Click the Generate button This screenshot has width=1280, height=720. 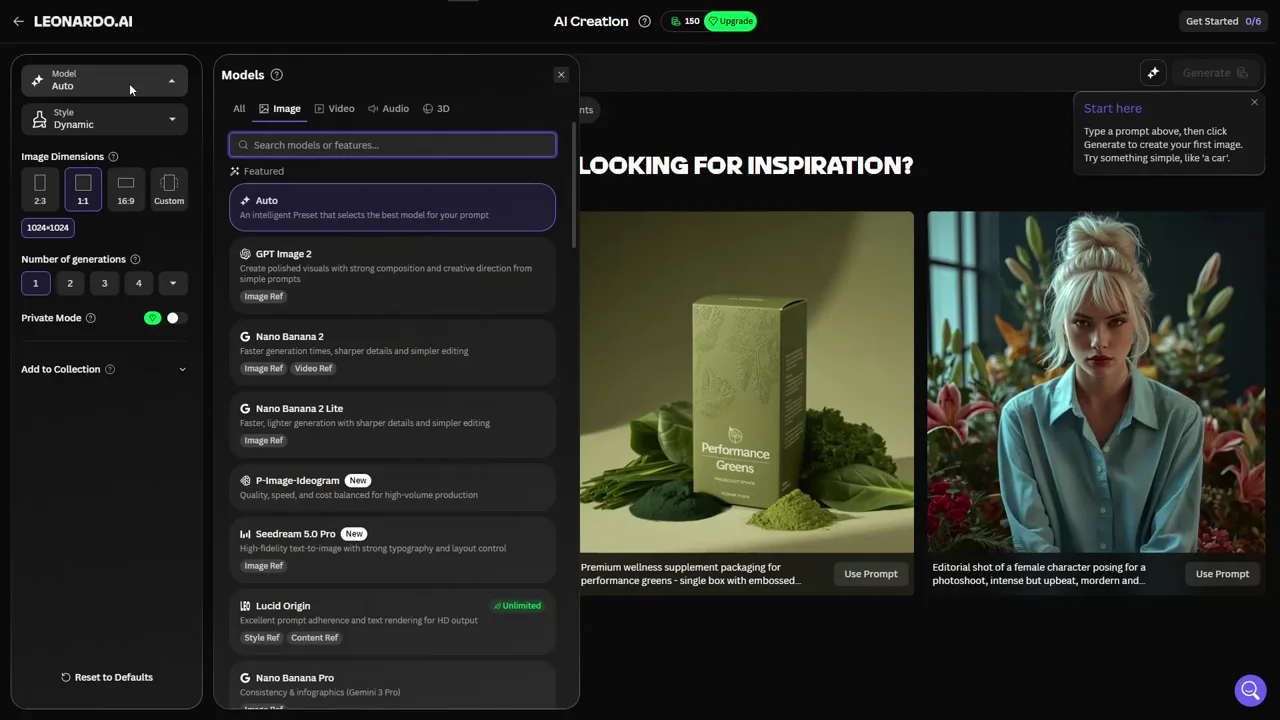[x=1215, y=72]
